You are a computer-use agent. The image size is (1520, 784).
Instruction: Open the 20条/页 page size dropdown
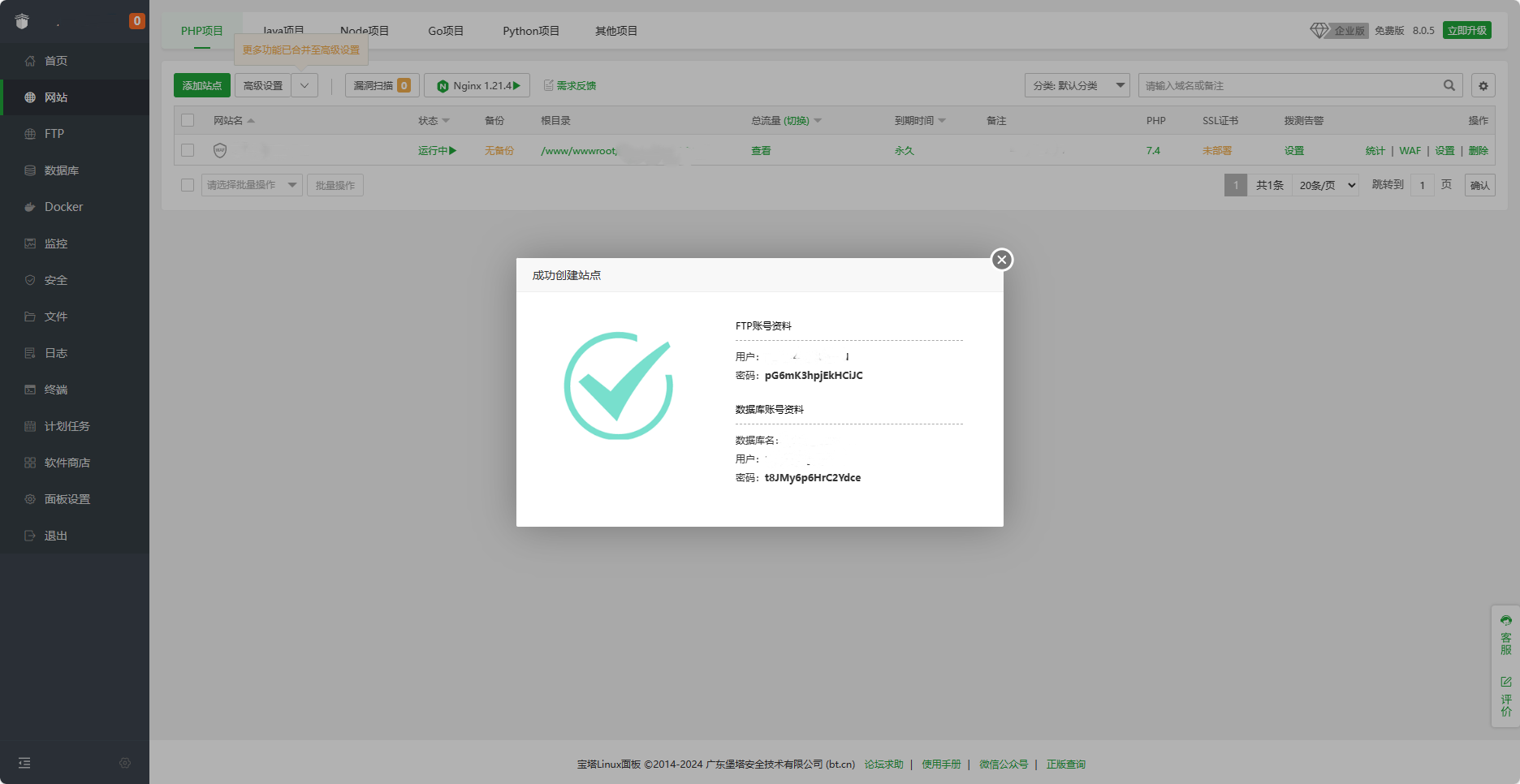1327,185
